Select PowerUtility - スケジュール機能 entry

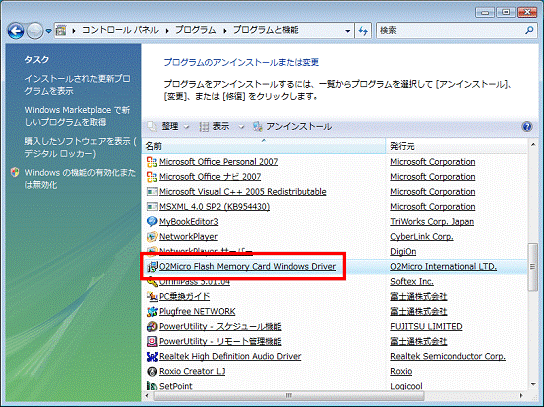(x=220, y=326)
